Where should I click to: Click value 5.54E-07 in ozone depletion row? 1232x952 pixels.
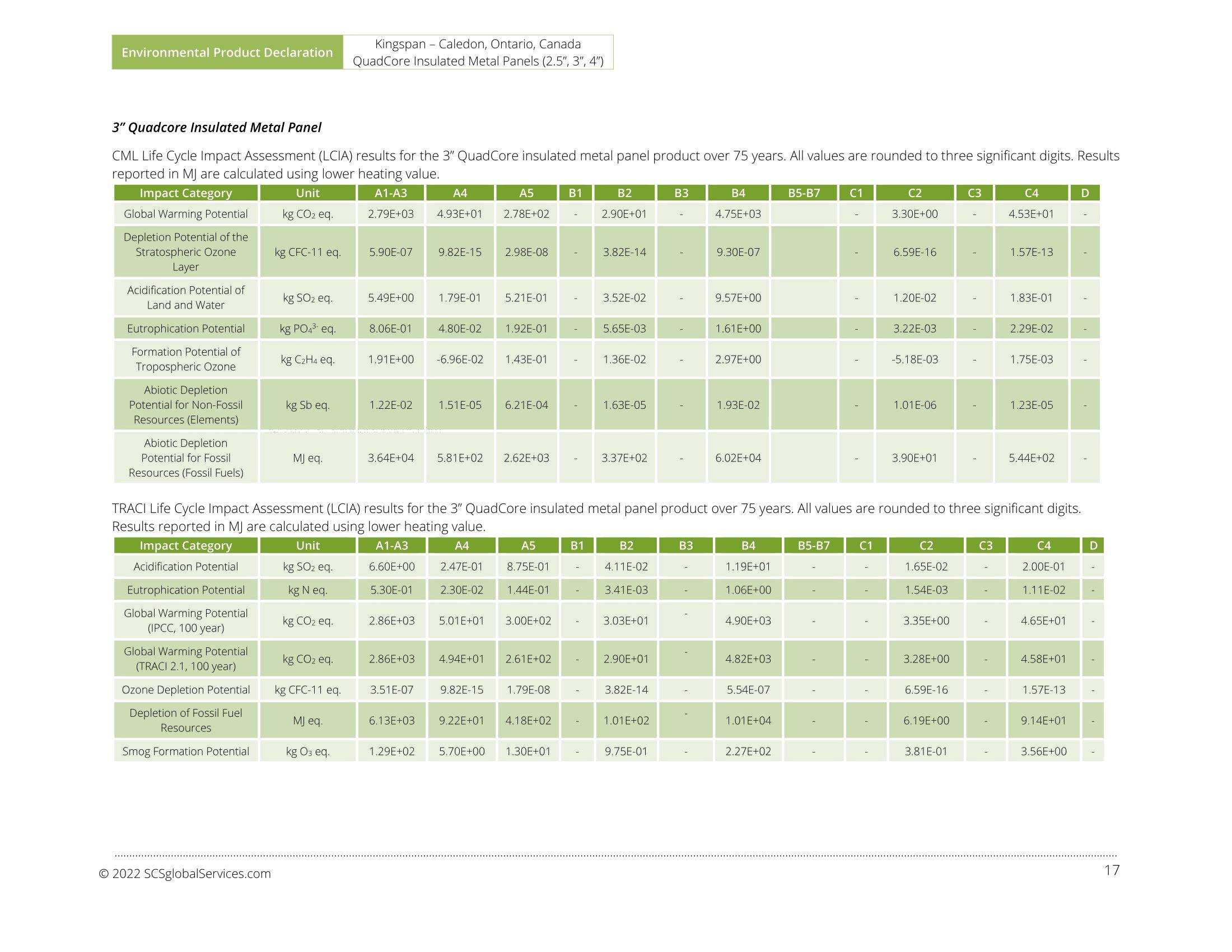coord(748,690)
